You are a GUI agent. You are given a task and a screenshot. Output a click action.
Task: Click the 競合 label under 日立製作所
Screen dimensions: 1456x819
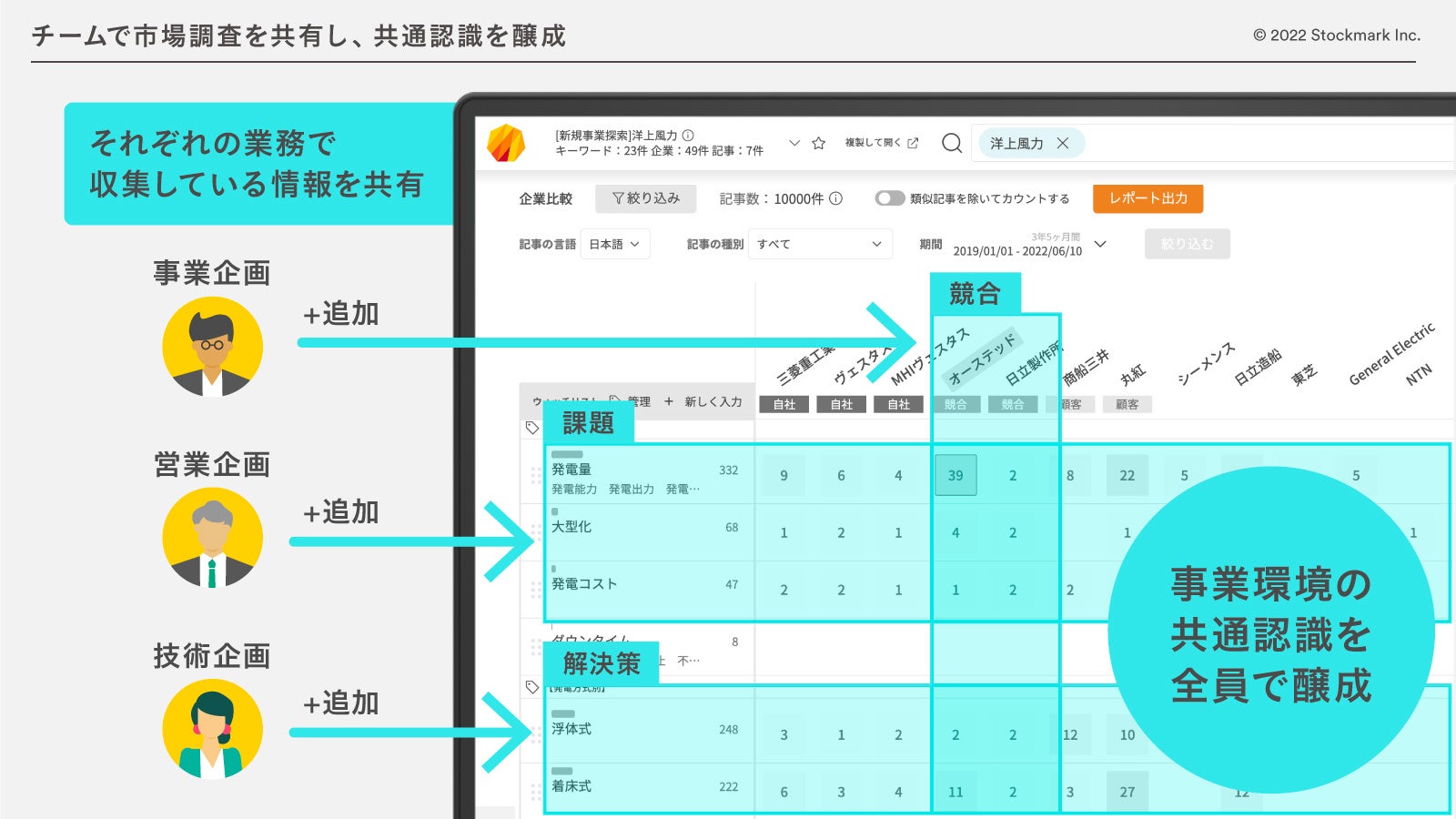(x=1013, y=404)
